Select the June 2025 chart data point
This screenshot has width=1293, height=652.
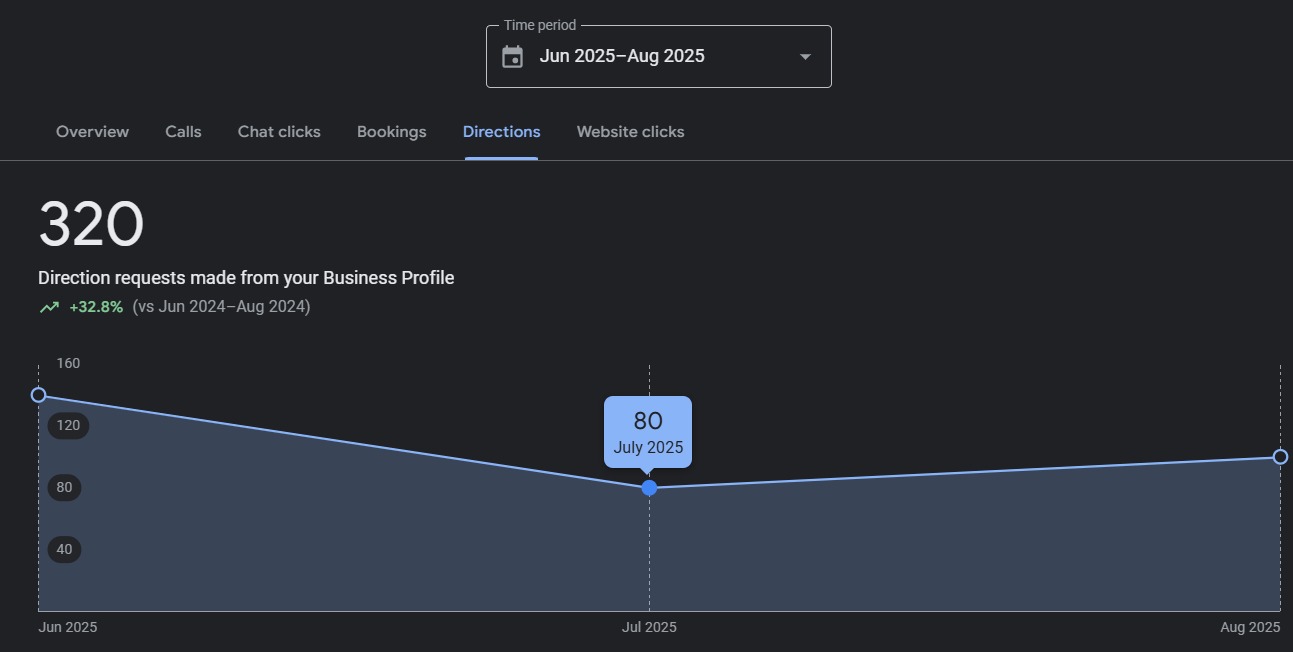(39, 395)
